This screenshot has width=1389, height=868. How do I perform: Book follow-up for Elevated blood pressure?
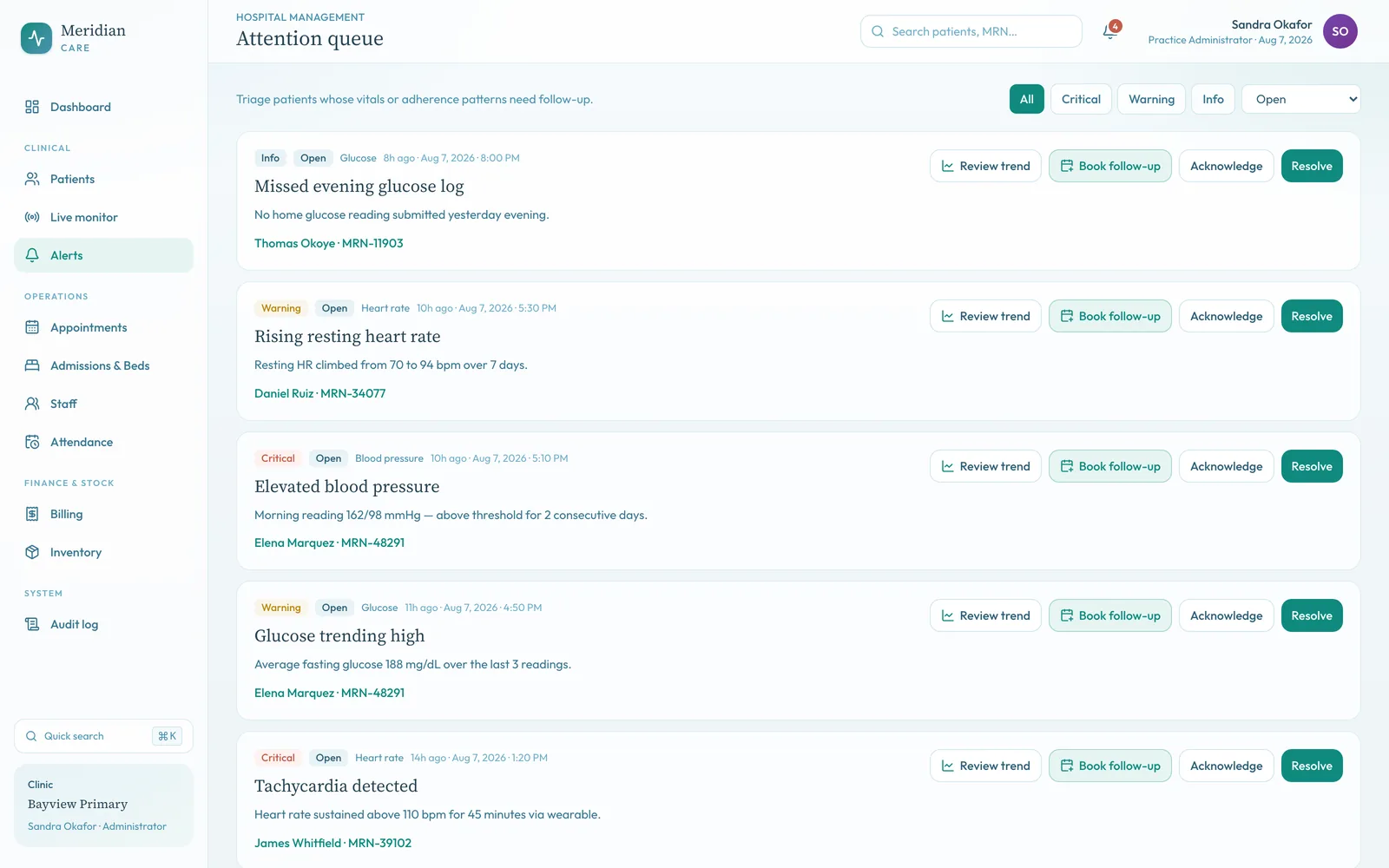tap(1109, 466)
